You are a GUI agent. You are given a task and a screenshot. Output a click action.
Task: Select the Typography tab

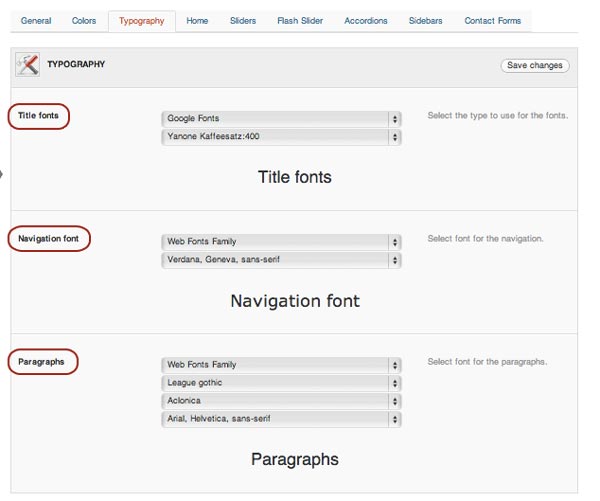142,21
